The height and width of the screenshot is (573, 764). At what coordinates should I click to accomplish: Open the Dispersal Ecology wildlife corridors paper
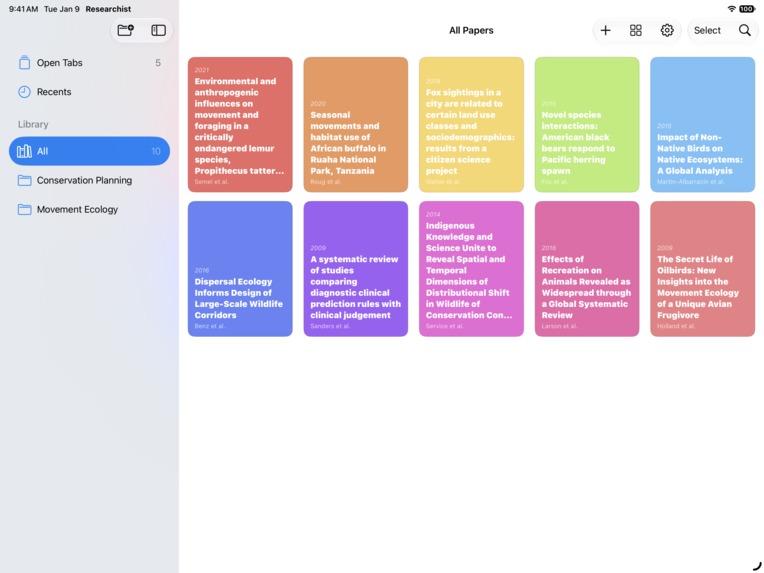(240, 269)
